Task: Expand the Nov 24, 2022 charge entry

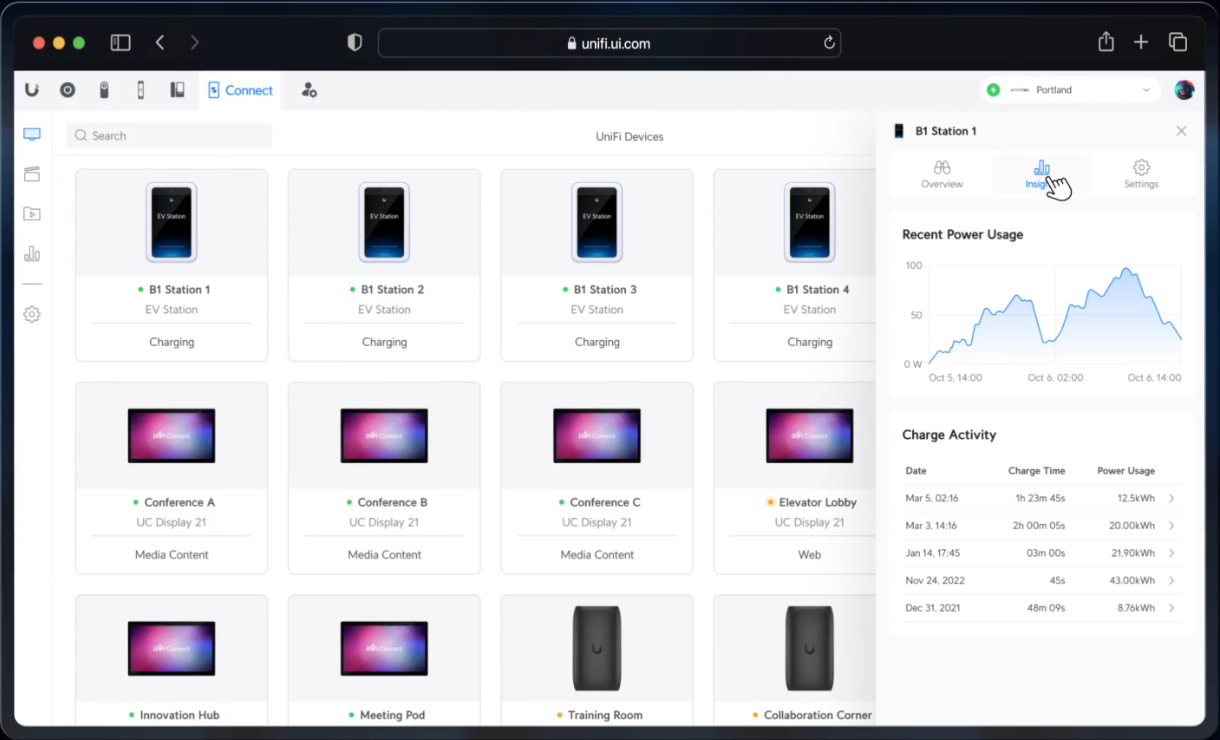Action: [1171, 580]
